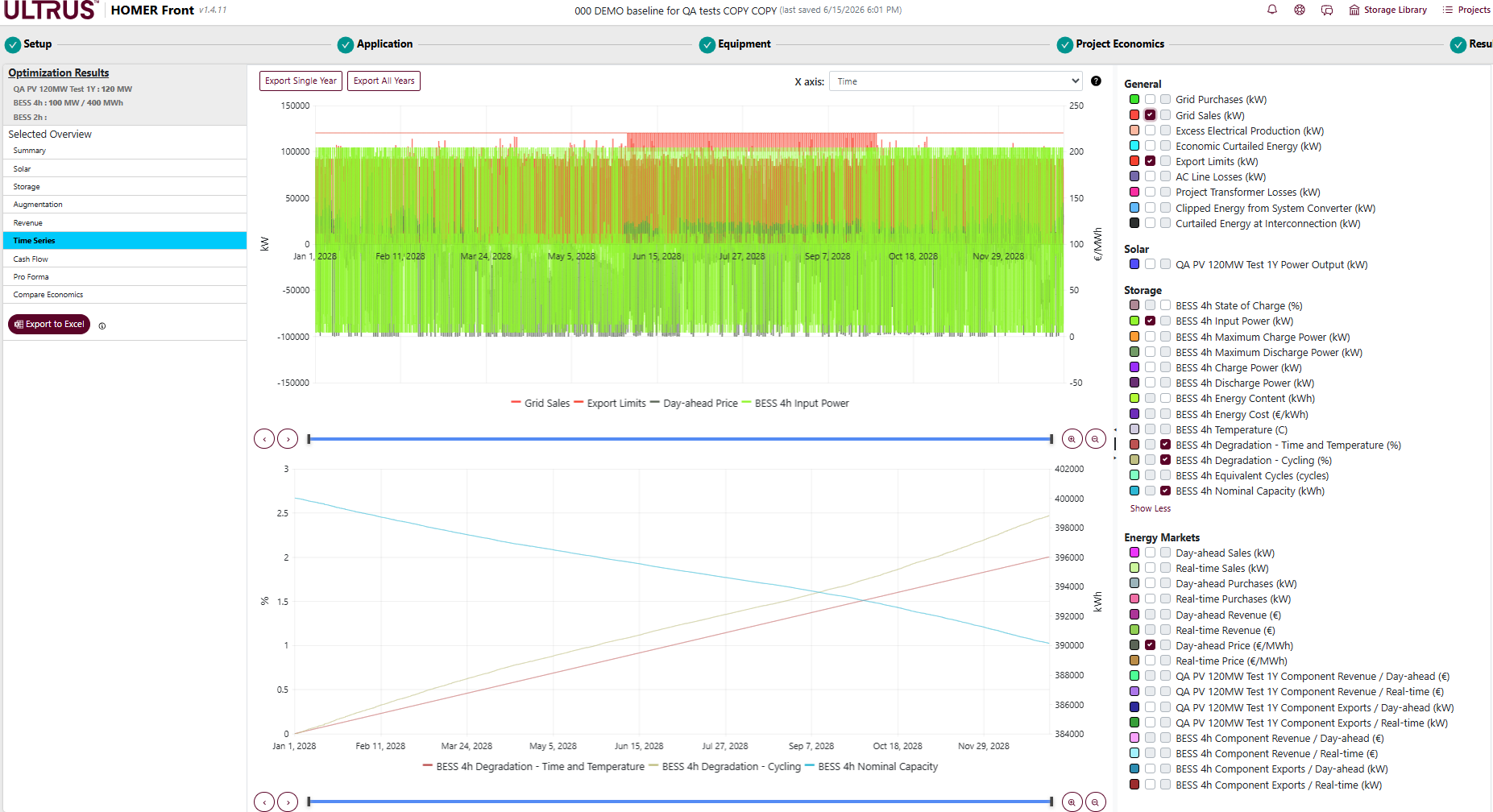Open the Summary overview
The image size is (1493, 812).
[x=125, y=151]
